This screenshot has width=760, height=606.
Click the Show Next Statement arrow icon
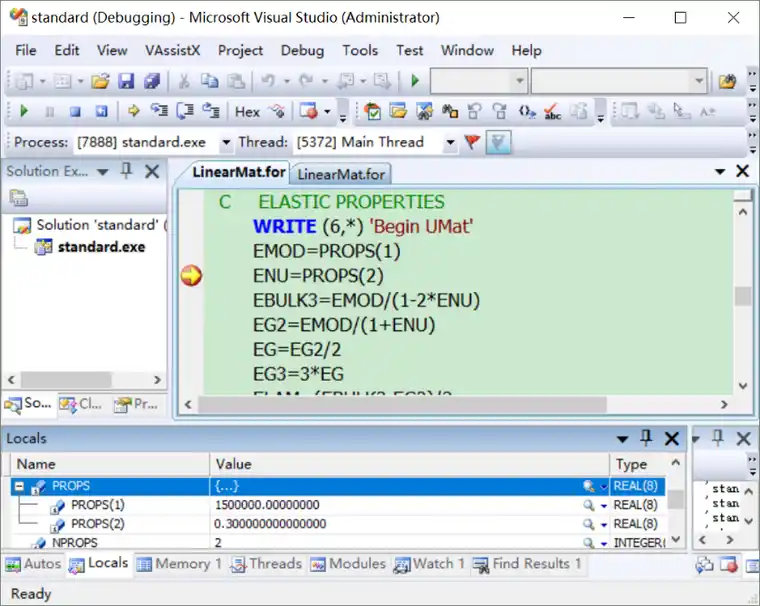(x=133, y=112)
